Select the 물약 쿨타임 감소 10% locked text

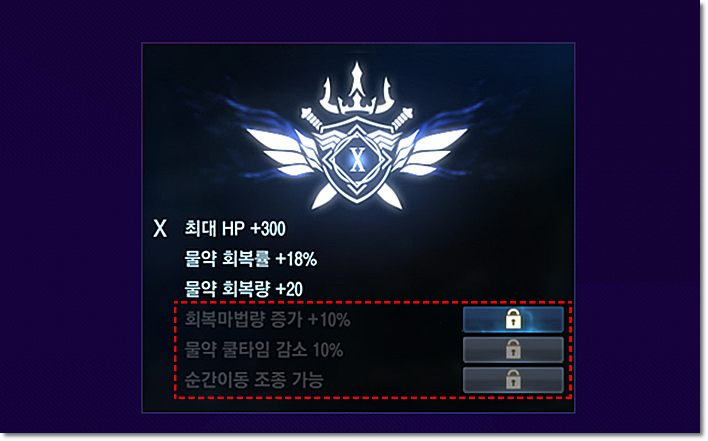click(264, 350)
